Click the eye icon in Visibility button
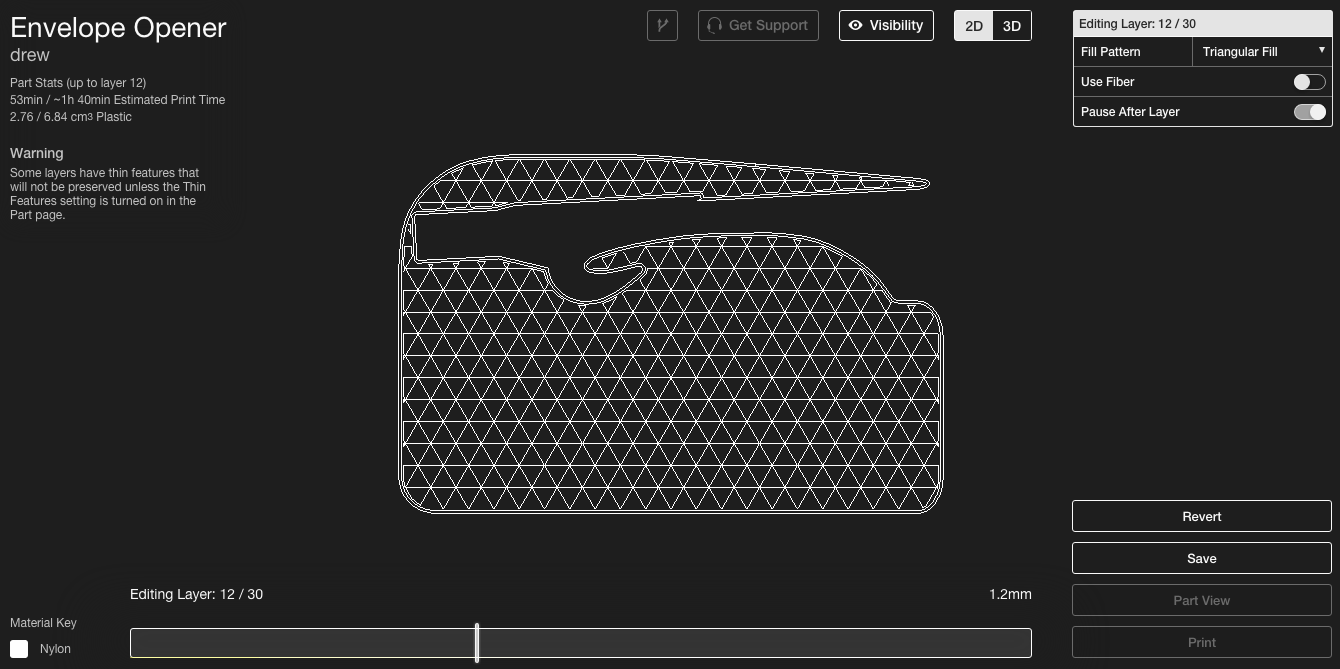 (x=855, y=25)
